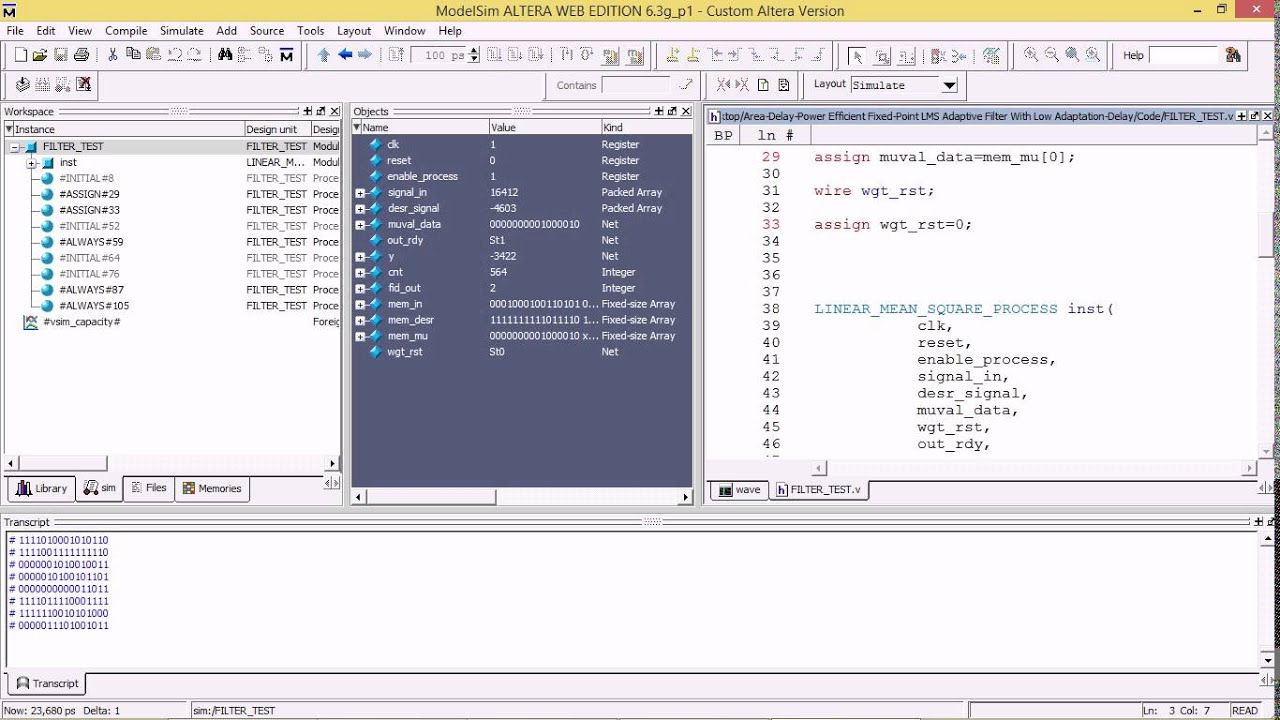Open the Tools menu
The image size is (1280, 720).
pos(311,31)
